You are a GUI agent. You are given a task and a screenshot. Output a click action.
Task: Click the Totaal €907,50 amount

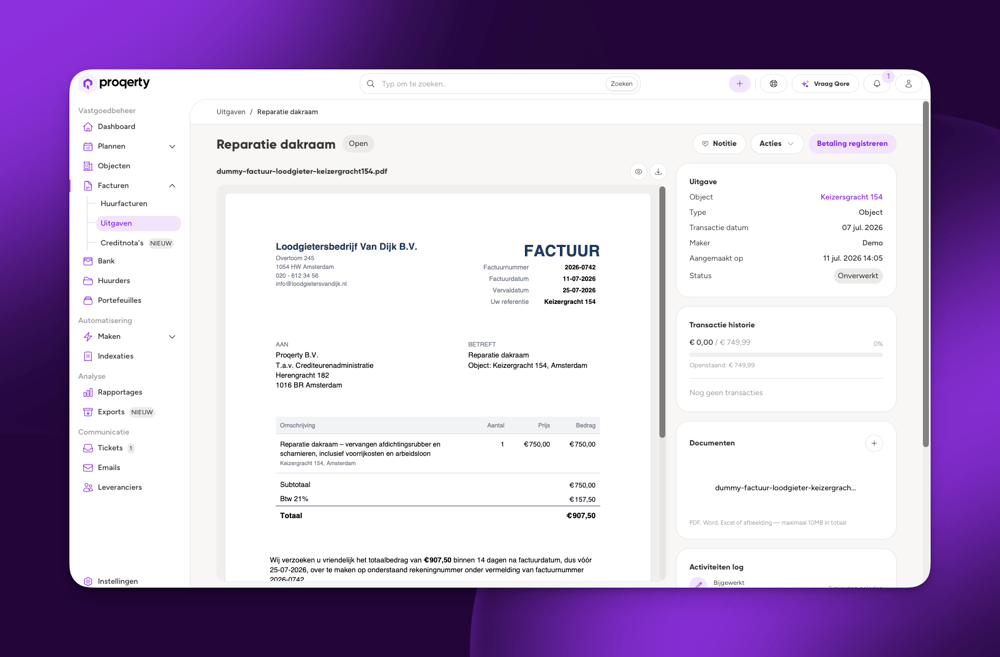coord(581,515)
